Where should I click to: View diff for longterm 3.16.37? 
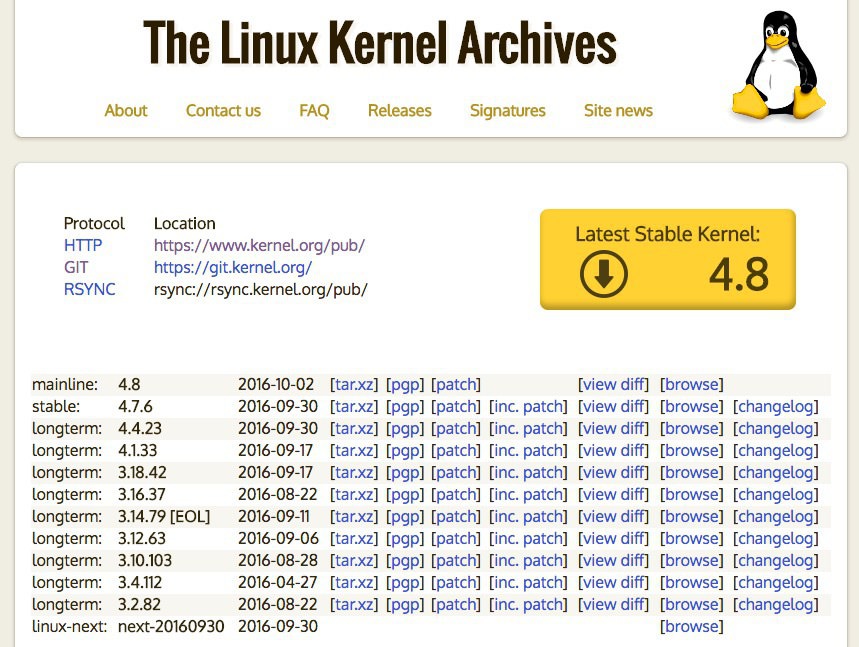[613, 495]
